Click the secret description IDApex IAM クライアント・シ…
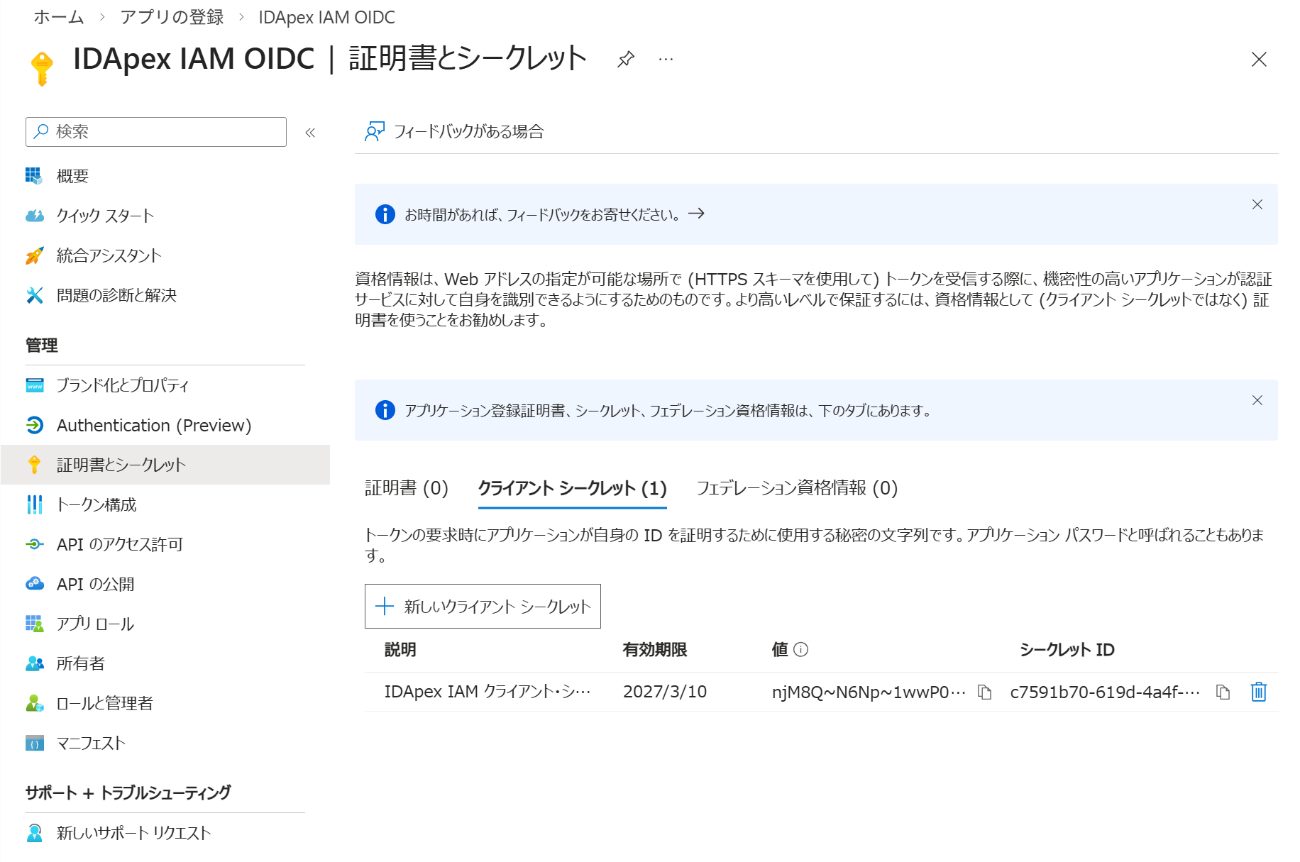 488,692
